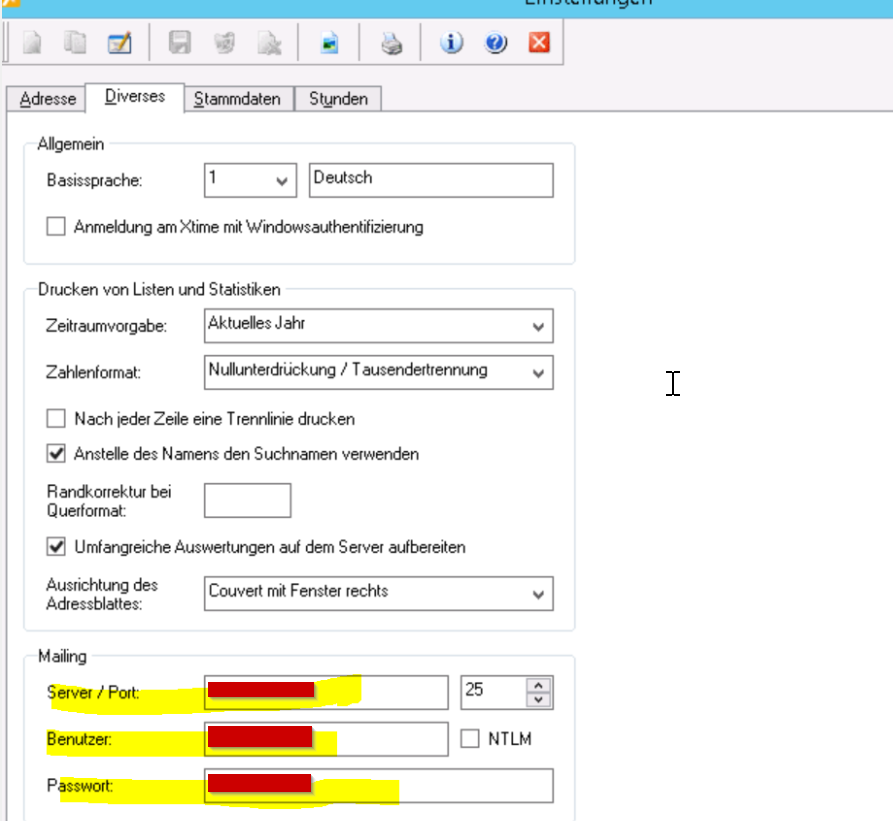Click the Randkorrektur bei Querformat input field
The image size is (893, 821).
[247, 500]
